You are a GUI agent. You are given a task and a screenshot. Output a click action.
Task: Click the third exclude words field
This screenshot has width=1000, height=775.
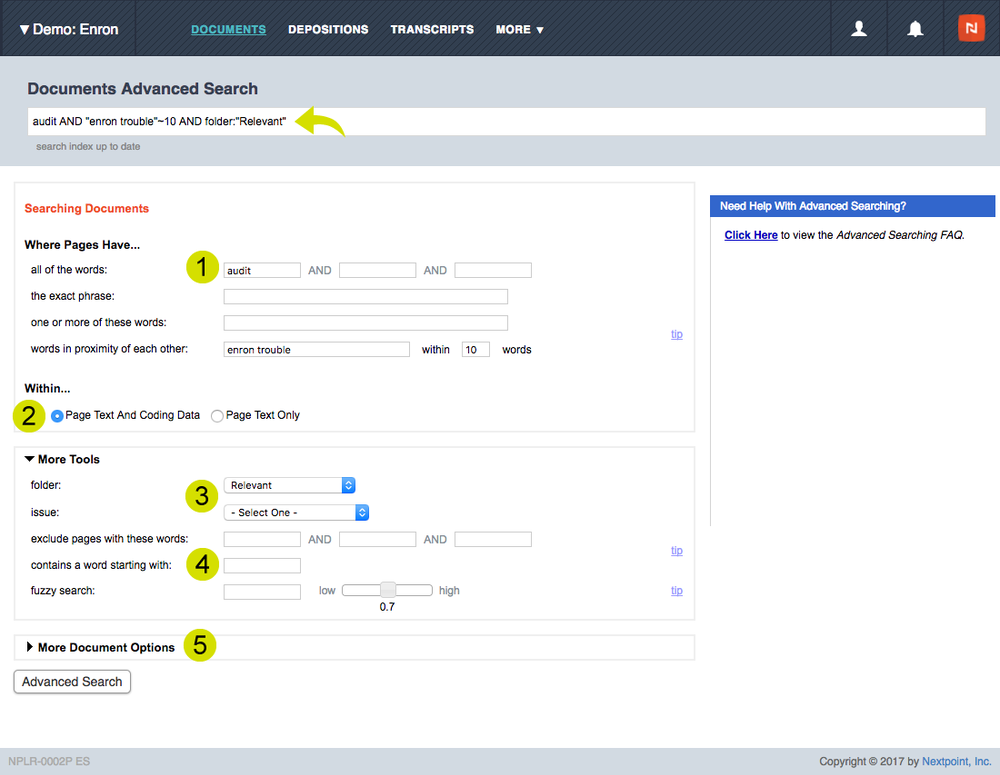[493, 540]
